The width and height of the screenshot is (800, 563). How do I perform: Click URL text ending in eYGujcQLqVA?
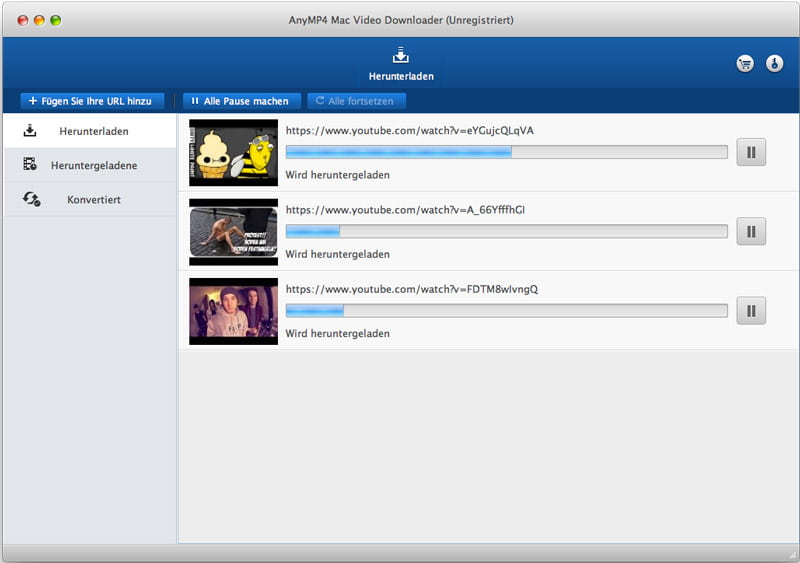410,131
